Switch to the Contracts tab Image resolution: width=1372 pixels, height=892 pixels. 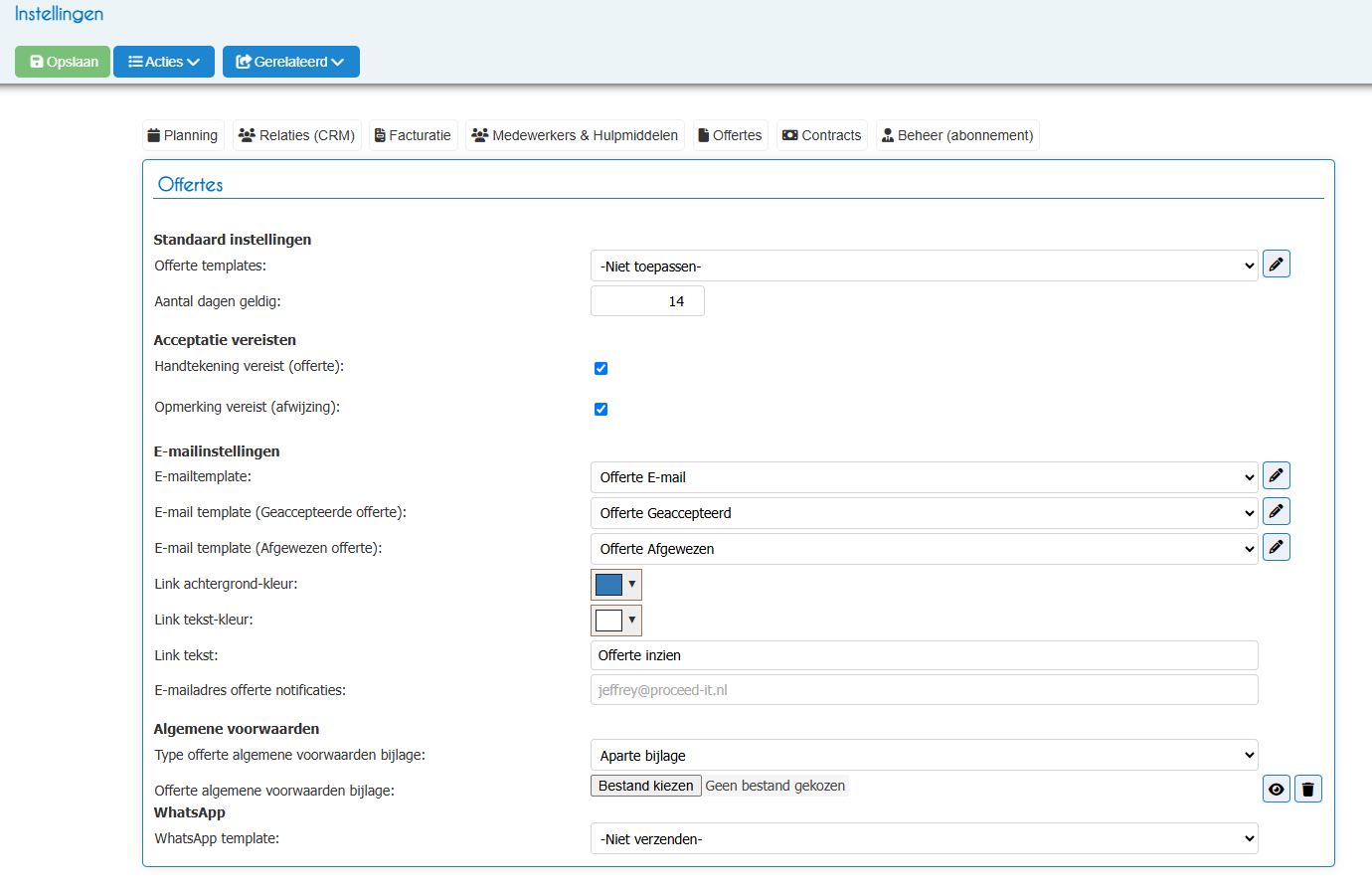click(822, 135)
